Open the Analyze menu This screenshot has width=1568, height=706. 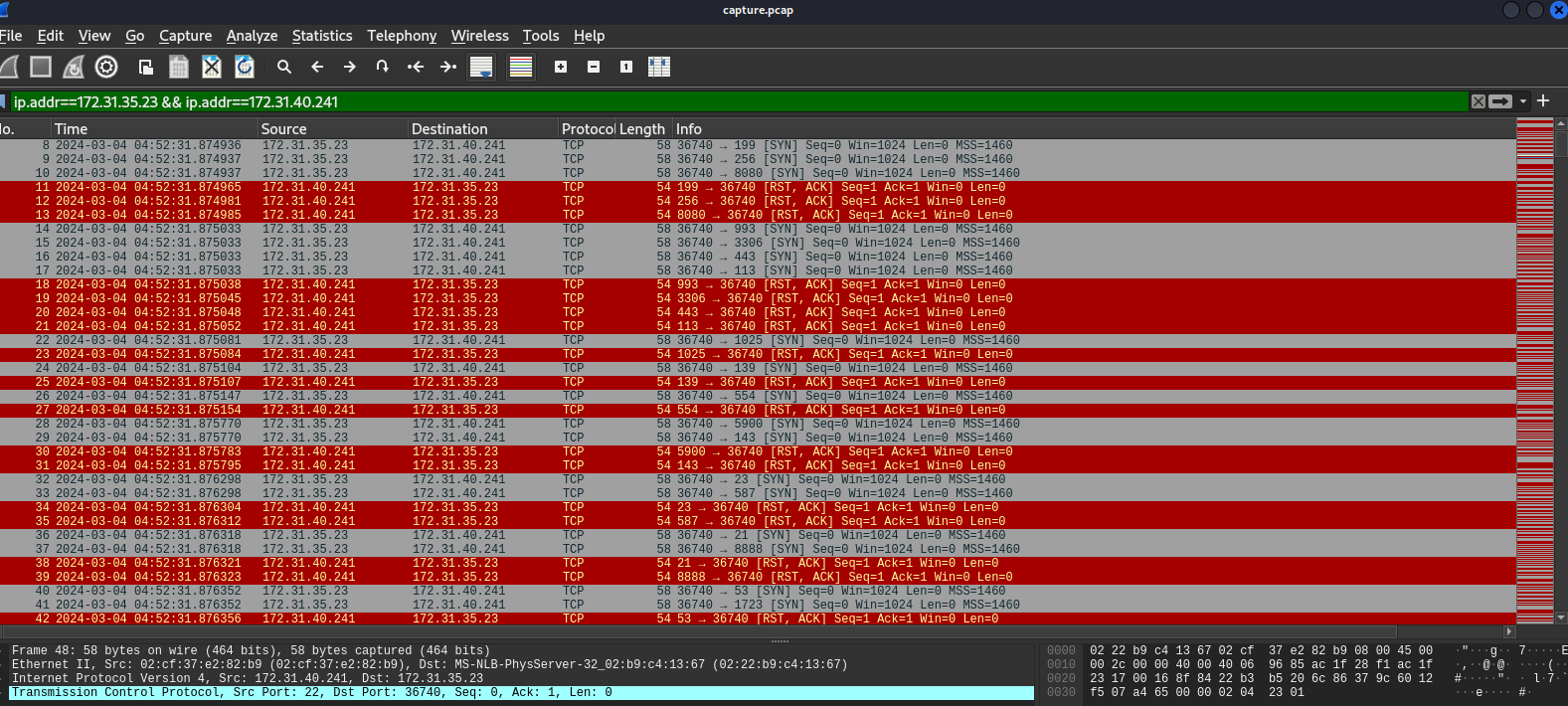(252, 36)
